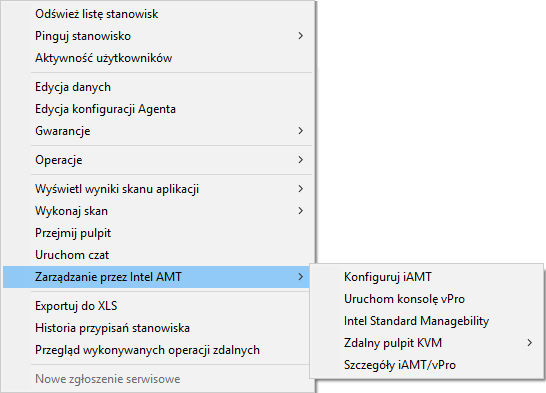Choose Konfiguruj iAMT in submenu

tap(427, 277)
